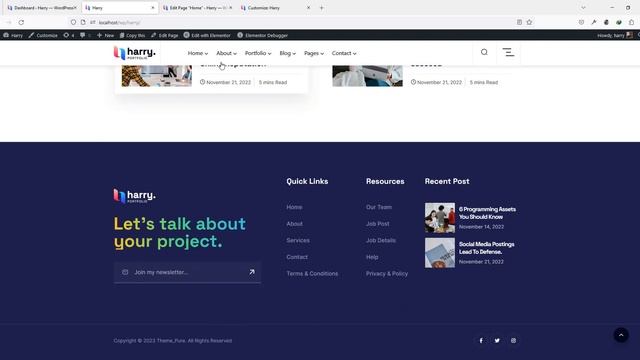Open the Terms & Conditions link
Image resolution: width=640 pixels, height=360 pixels.
tap(312, 273)
